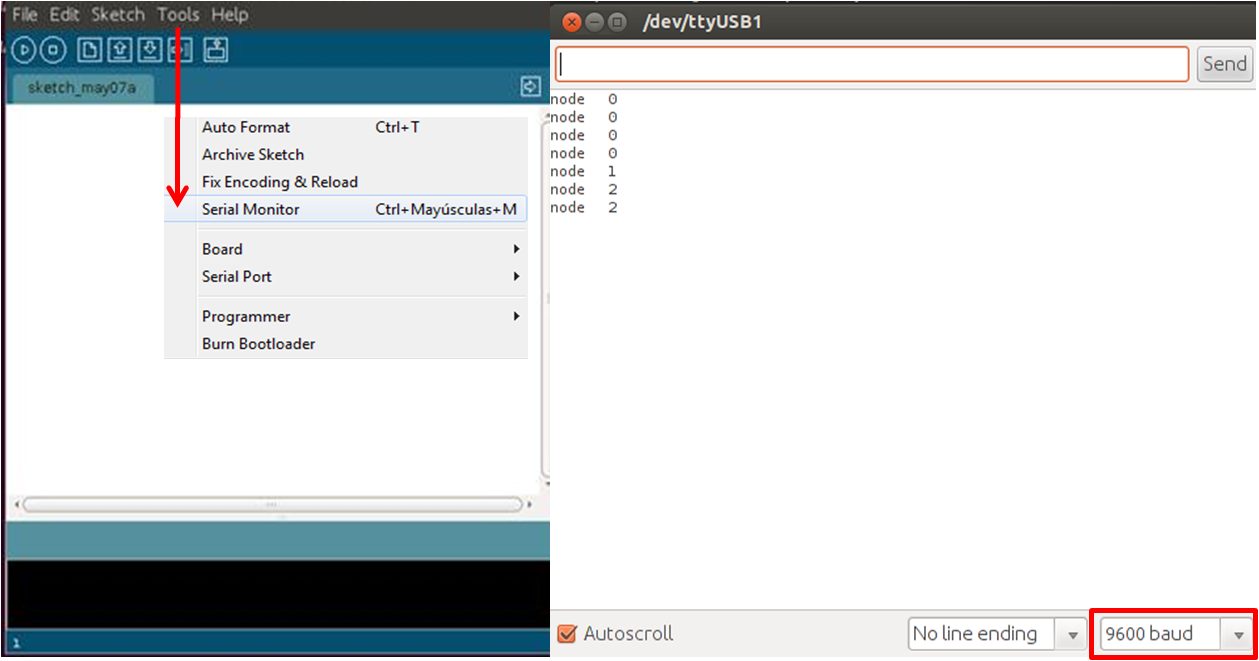Viewport: 1259px width, 661px height.
Task: Select Serial Monitor in the Tools menu
Action: click(346, 209)
